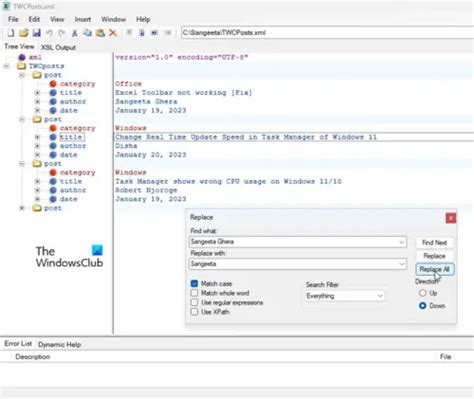Image resolution: width=474 pixels, height=399 pixels.
Task: Click the second post's red category icon
Action: (53, 128)
